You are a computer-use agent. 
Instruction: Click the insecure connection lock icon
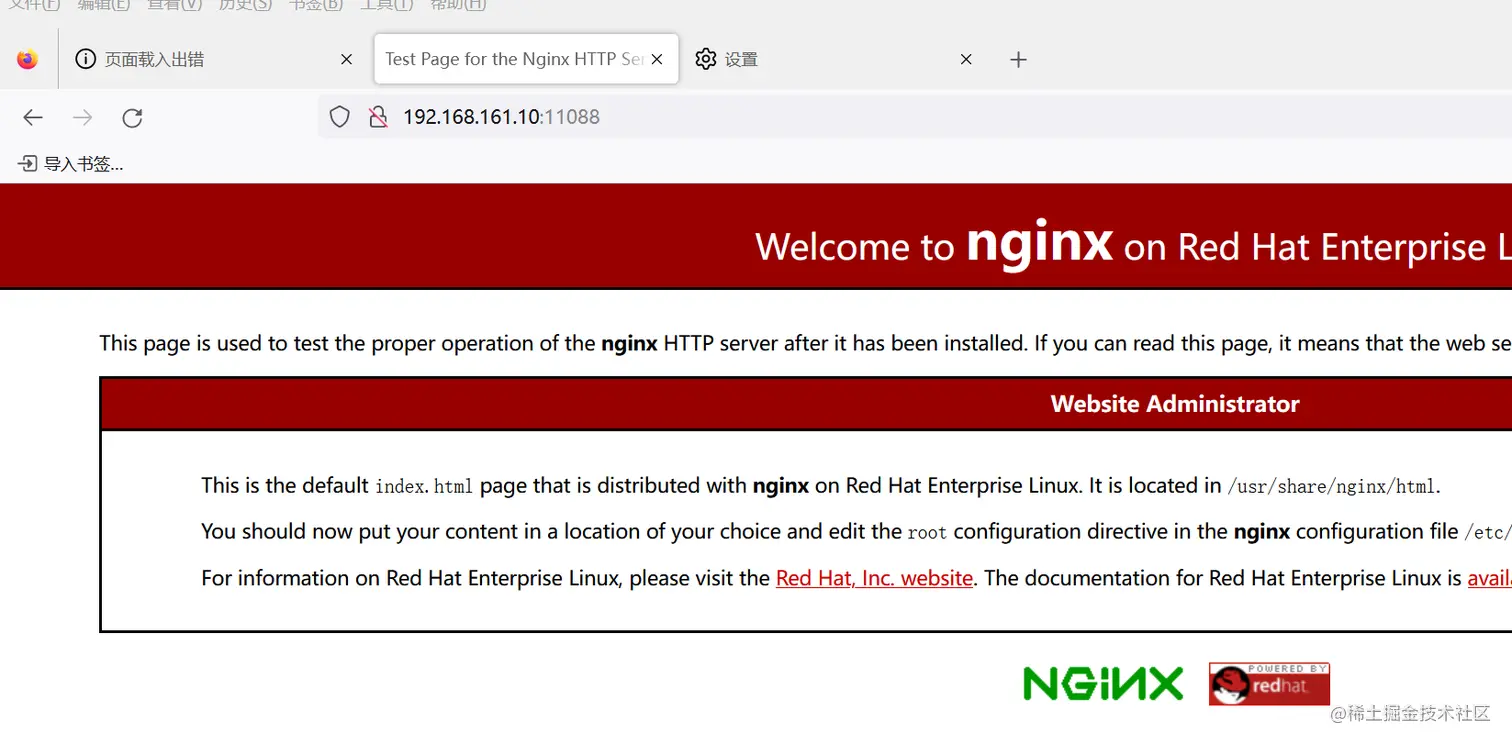click(x=377, y=117)
